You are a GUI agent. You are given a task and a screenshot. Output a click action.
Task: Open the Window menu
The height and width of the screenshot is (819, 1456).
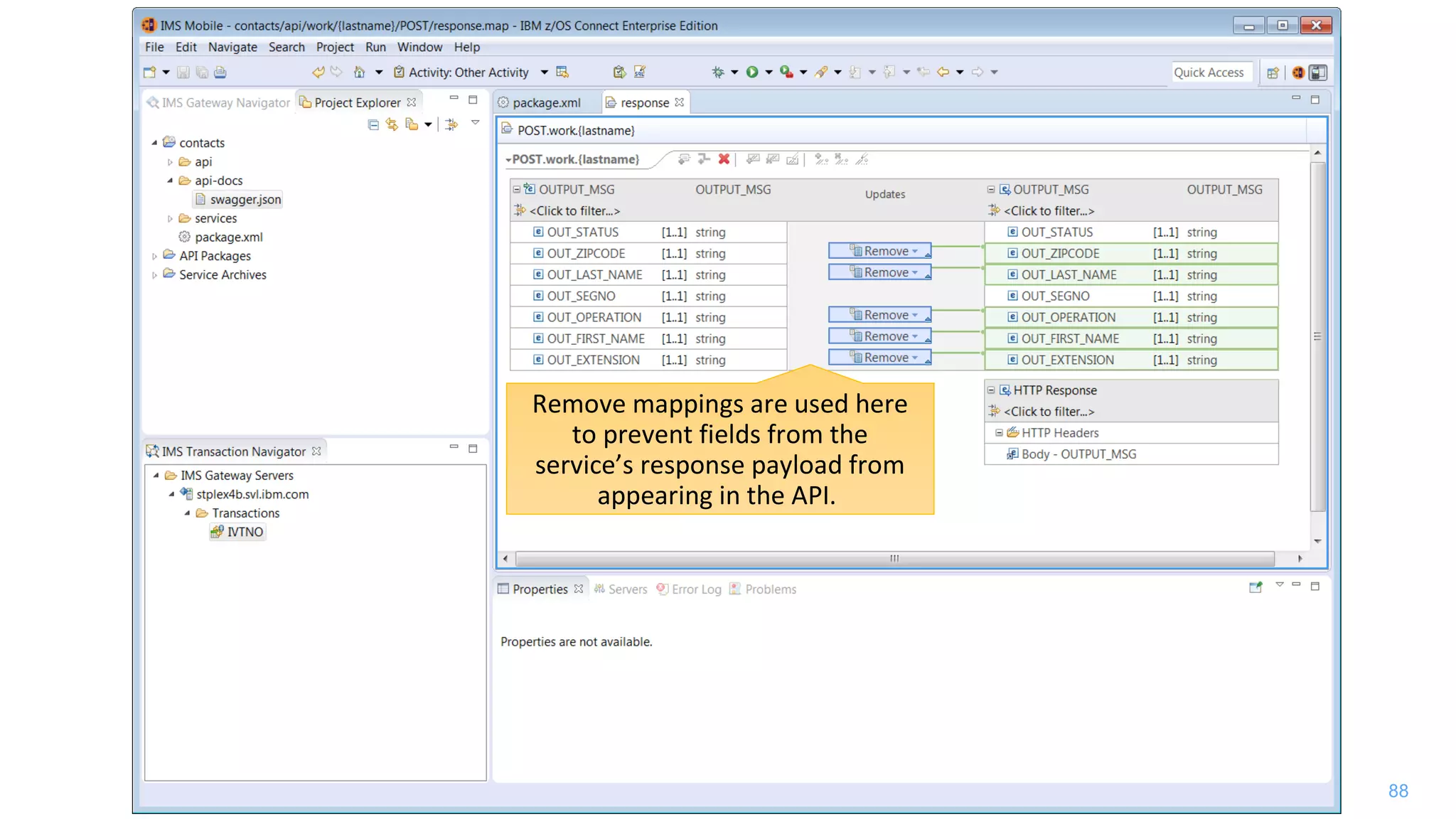419,47
